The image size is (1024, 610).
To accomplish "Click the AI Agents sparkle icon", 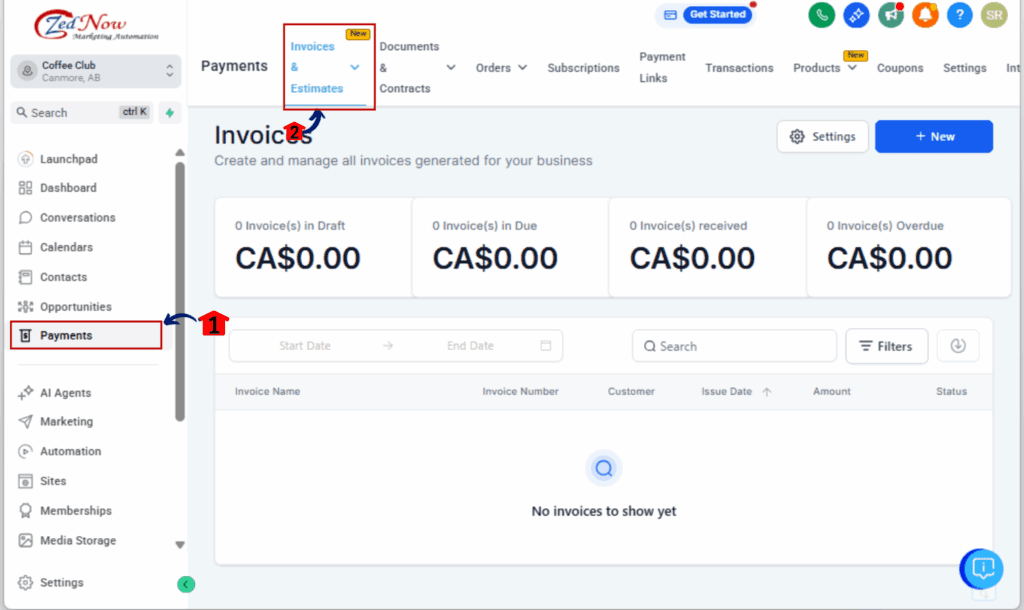I will tap(25, 393).
